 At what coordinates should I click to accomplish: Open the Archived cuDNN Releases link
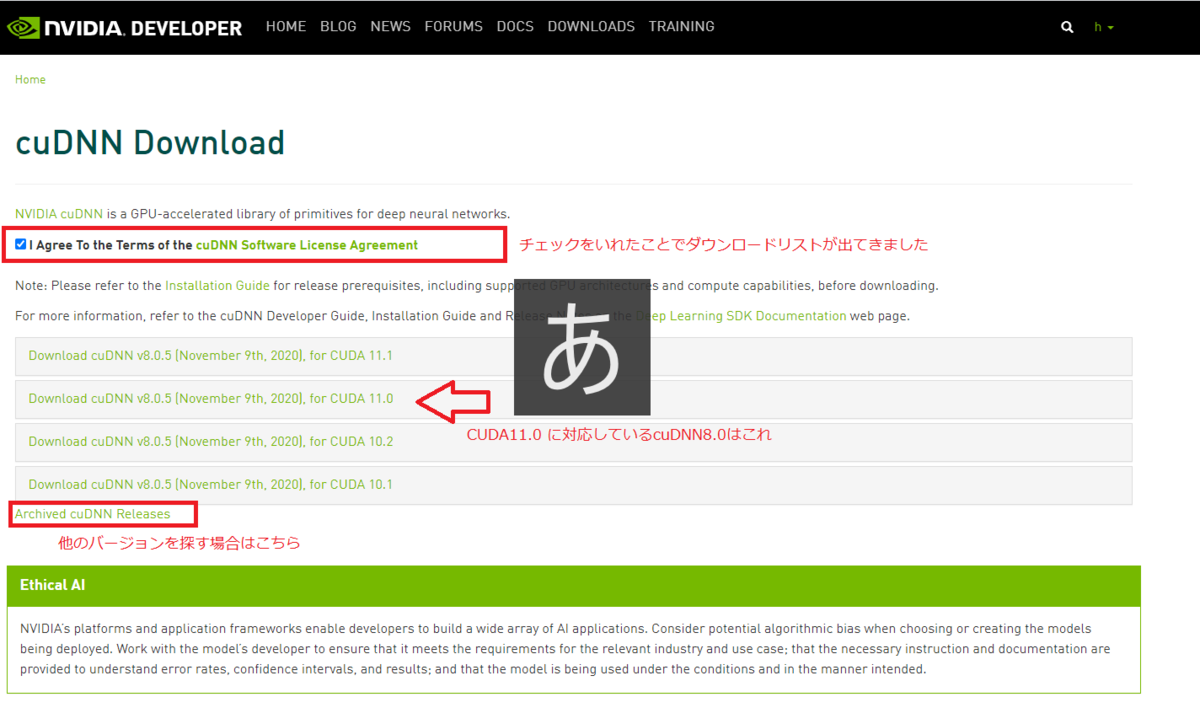click(92, 514)
